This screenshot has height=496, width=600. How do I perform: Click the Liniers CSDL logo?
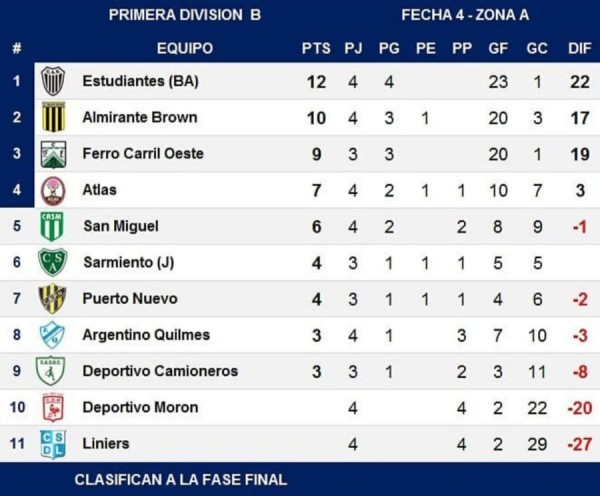[x=53, y=444]
